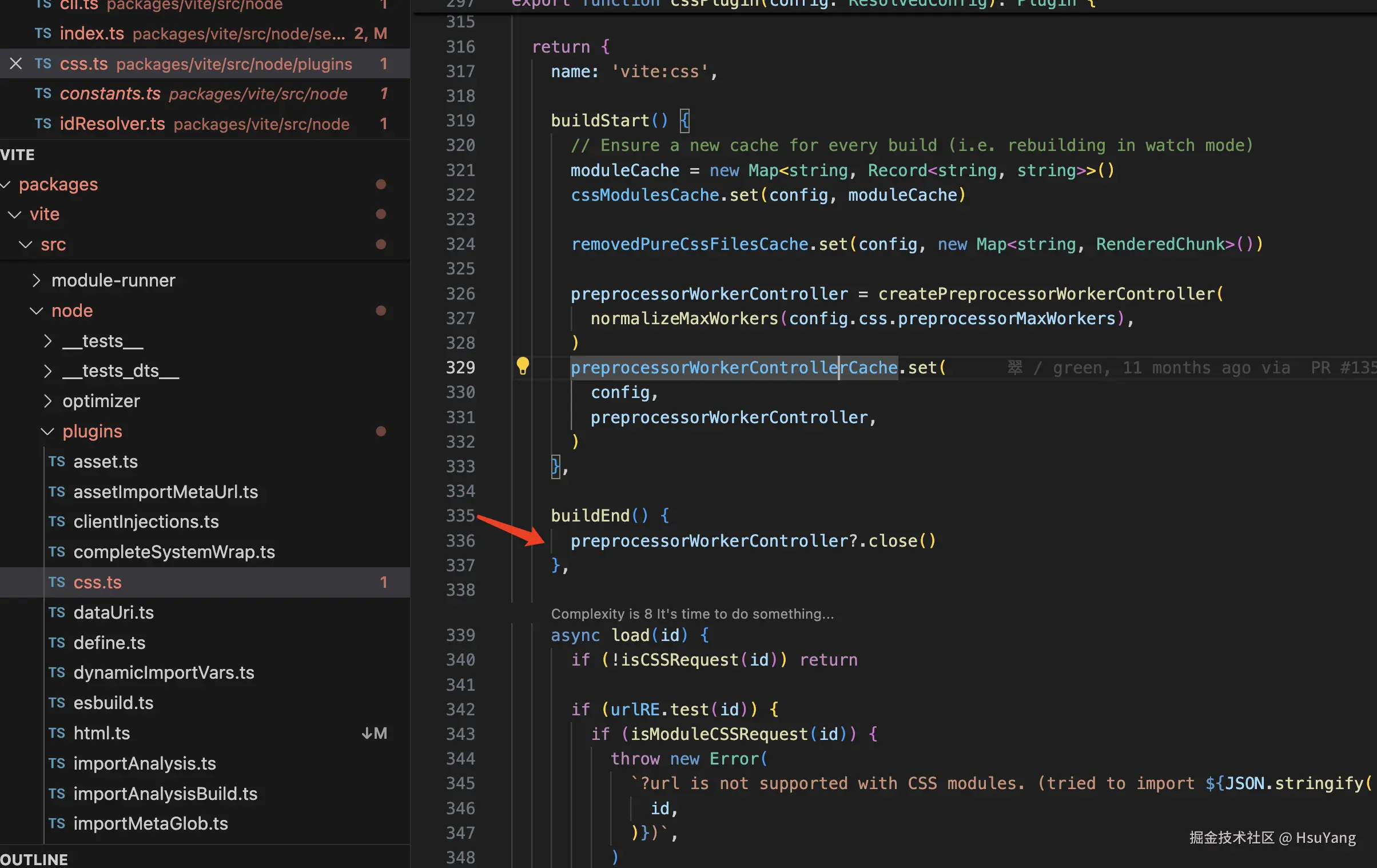Open dataUri.ts from file tree

click(113, 612)
